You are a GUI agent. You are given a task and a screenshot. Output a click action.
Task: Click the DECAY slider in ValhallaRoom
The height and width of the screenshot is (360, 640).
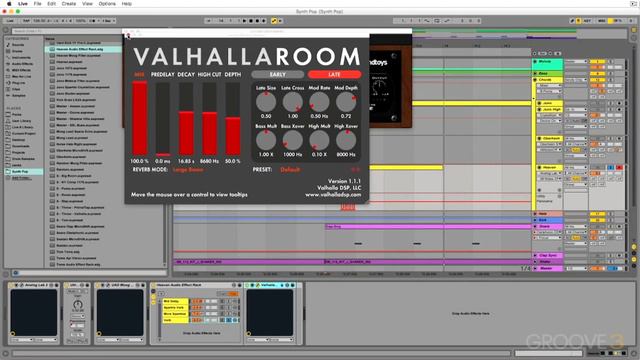coord(186,118)
